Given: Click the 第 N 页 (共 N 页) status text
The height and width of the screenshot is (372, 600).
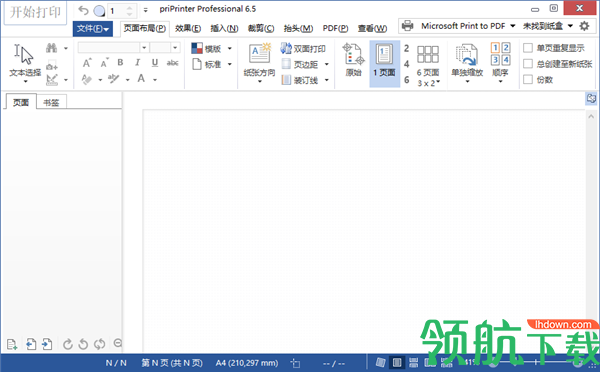Looking at the screenshot, I should click(172, 363).
